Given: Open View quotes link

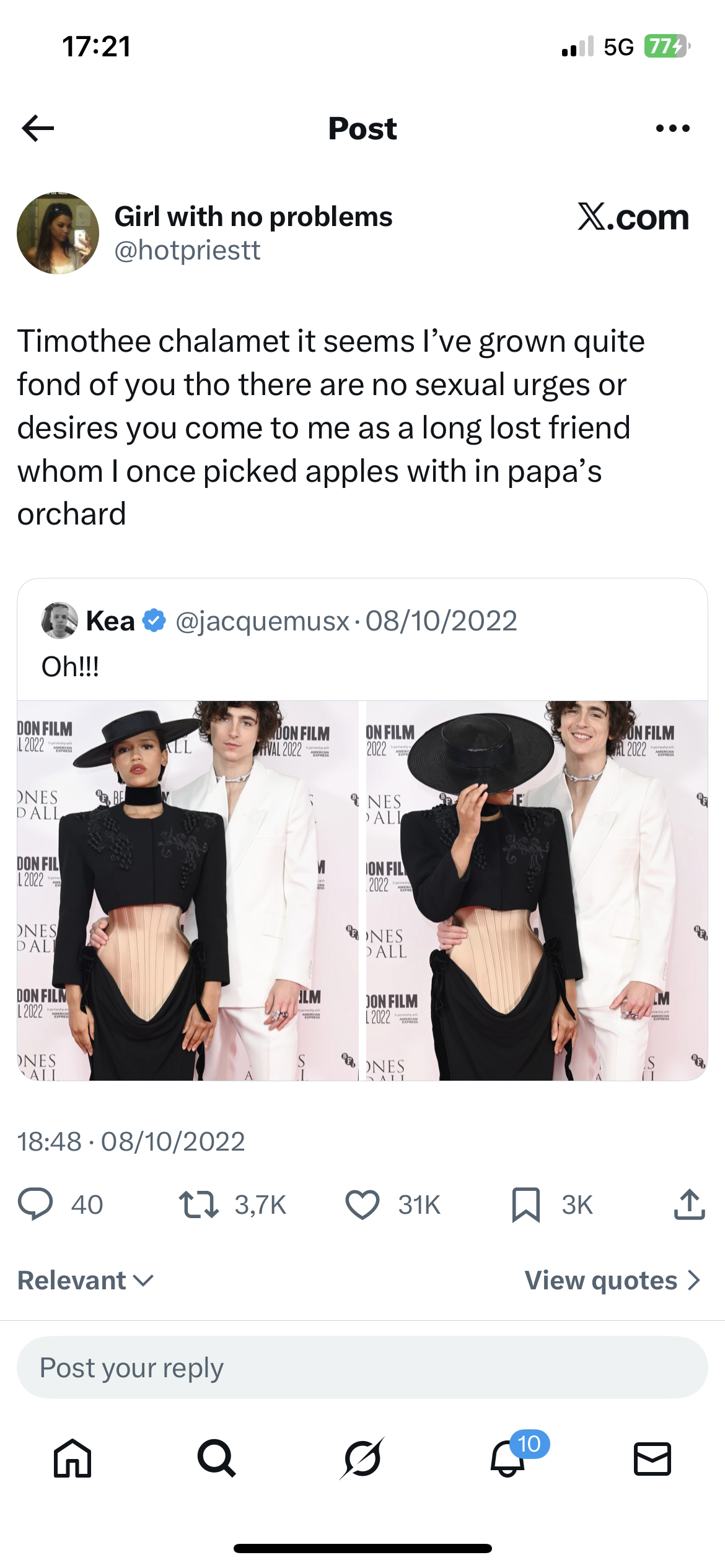Looking at the screenshot, I should pyautogui.click(x=612, y=1280).
